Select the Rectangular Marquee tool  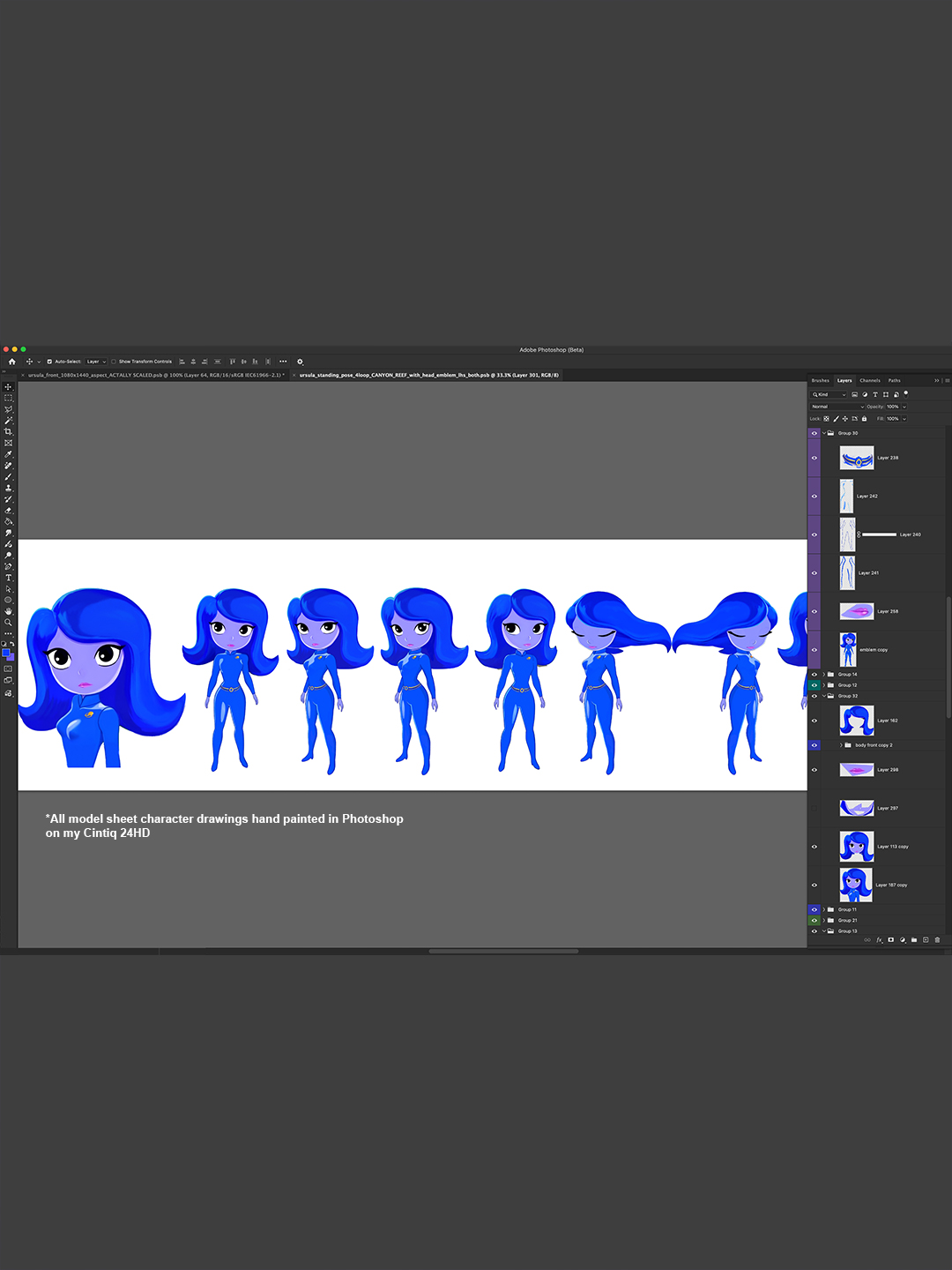8,398
